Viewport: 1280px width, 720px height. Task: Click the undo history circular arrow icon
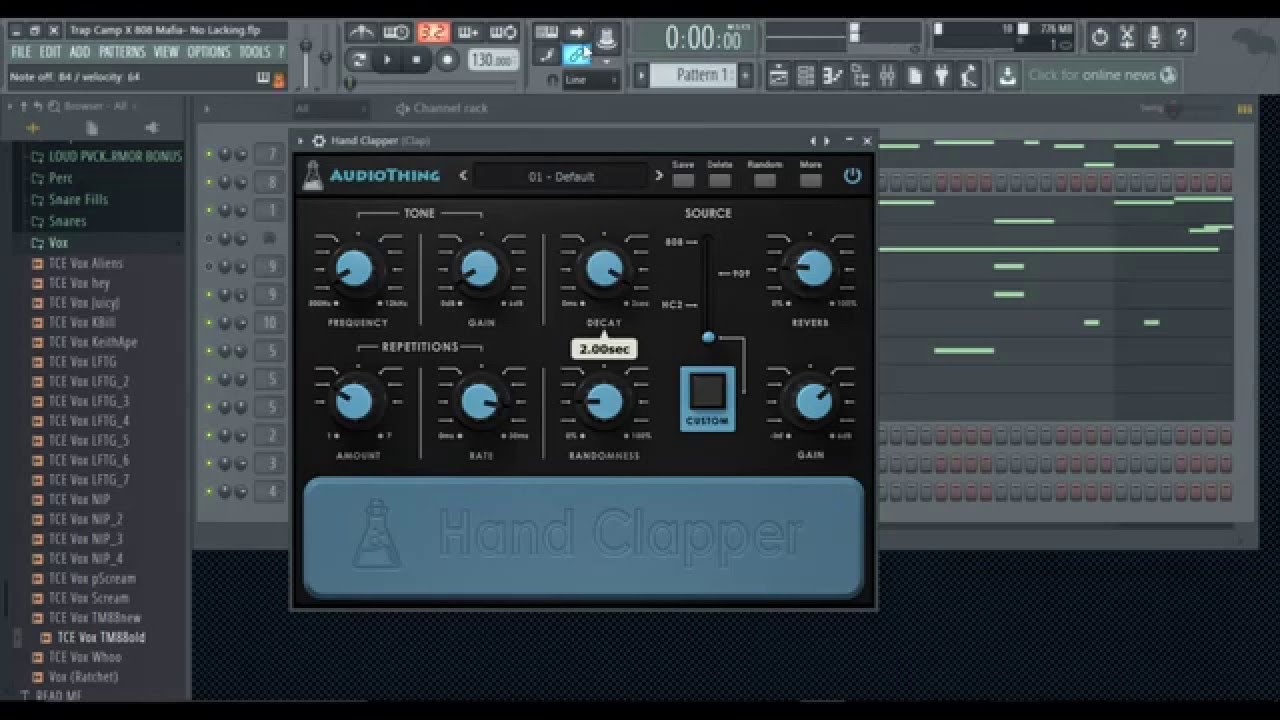coord(1100,37)
